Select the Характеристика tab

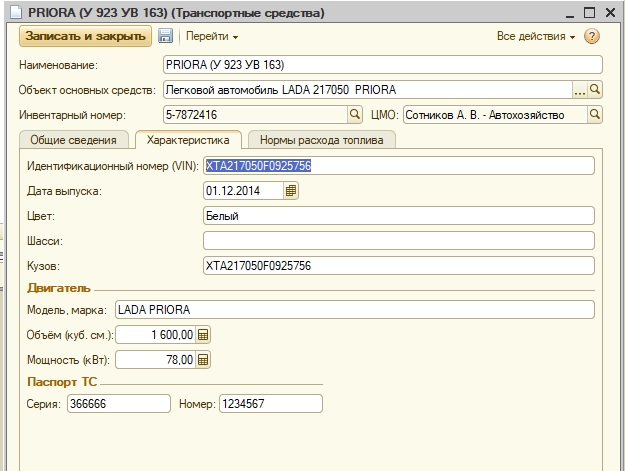(188, 140)
